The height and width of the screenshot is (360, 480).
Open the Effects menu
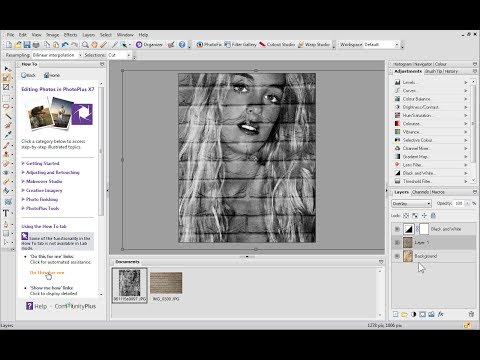tap(70, 35)
